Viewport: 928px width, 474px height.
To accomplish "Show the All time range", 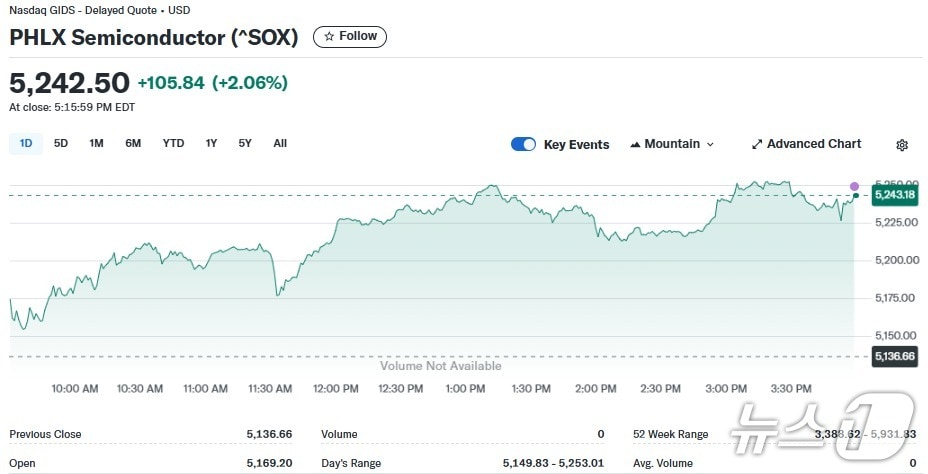I will tap(280, 143).
